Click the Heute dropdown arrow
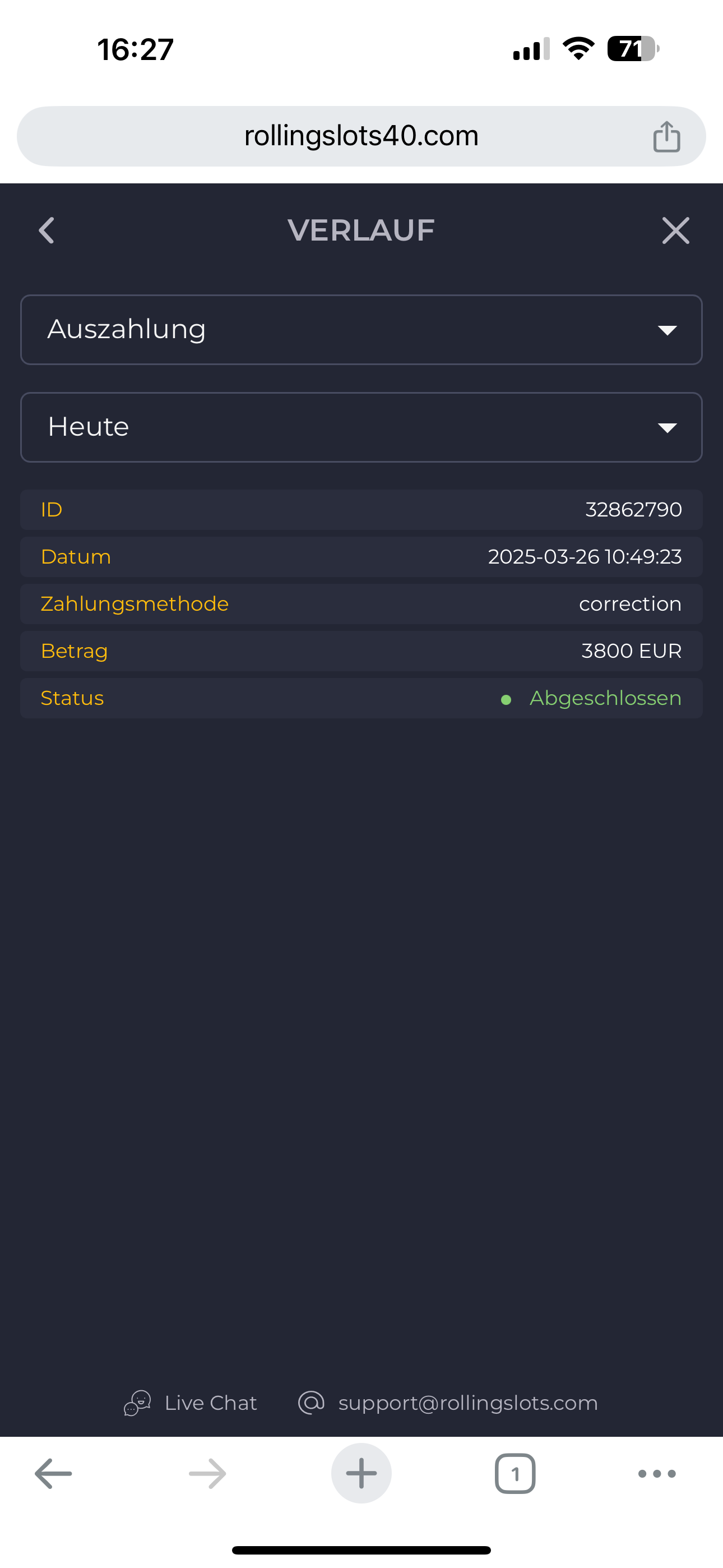This screenshot has width=723, height=1568. tap(667, 428)
